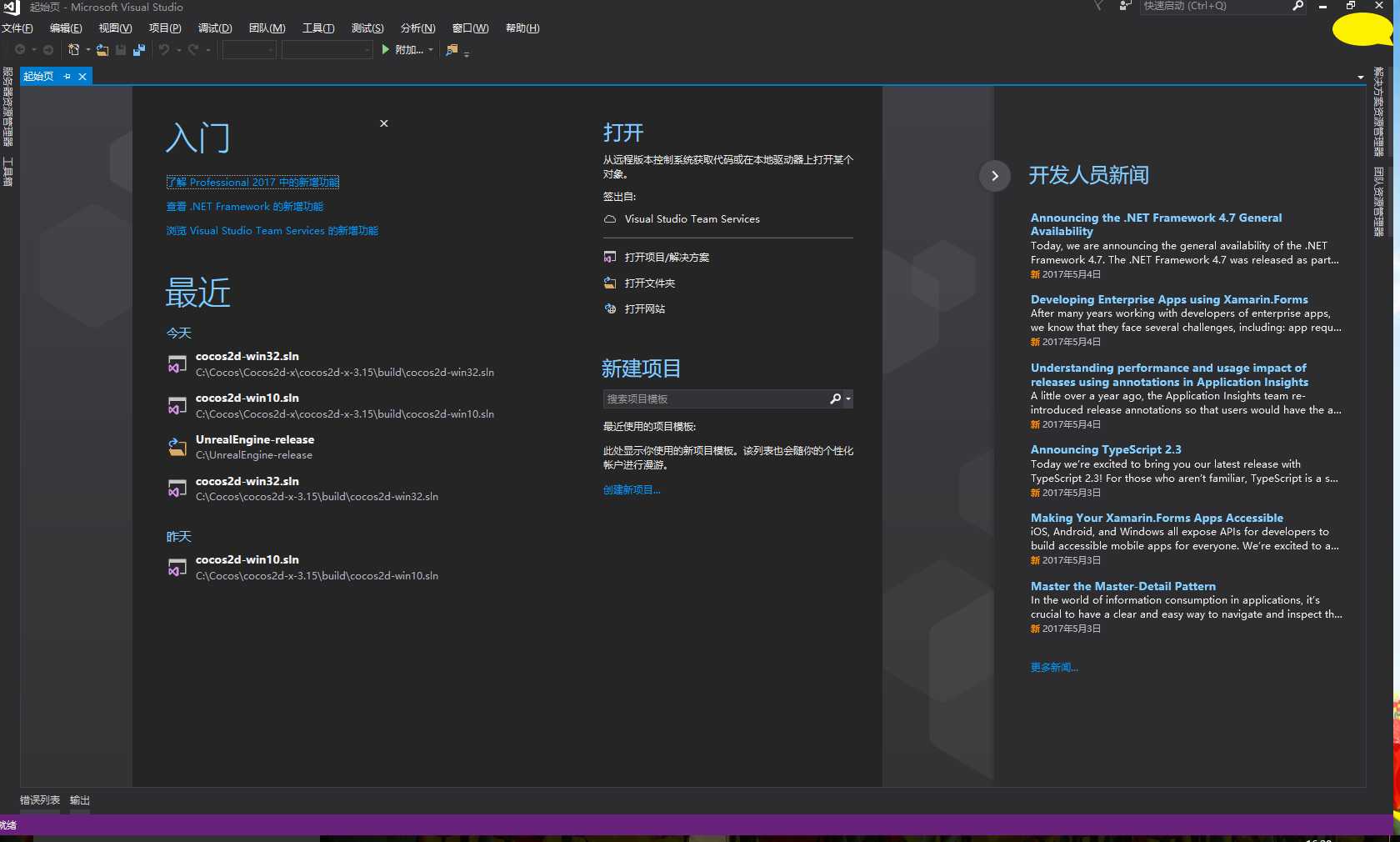Click the 打开文件夹 folder icon
Screen dimensions: 1400x842
click(610, 283)
